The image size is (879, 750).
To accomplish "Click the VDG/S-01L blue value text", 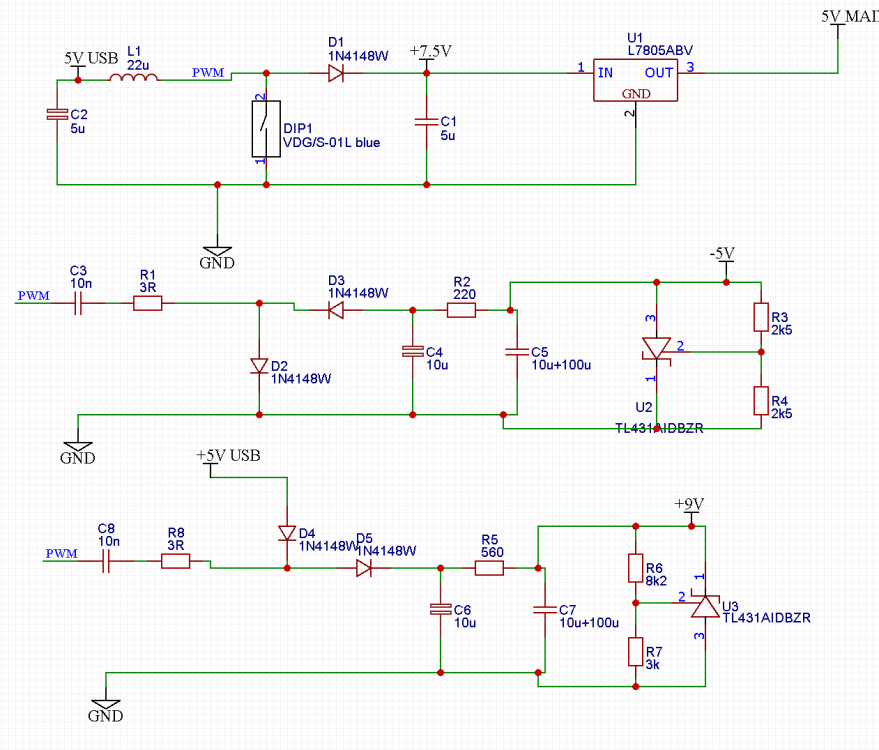I will (x=331, y=143).
